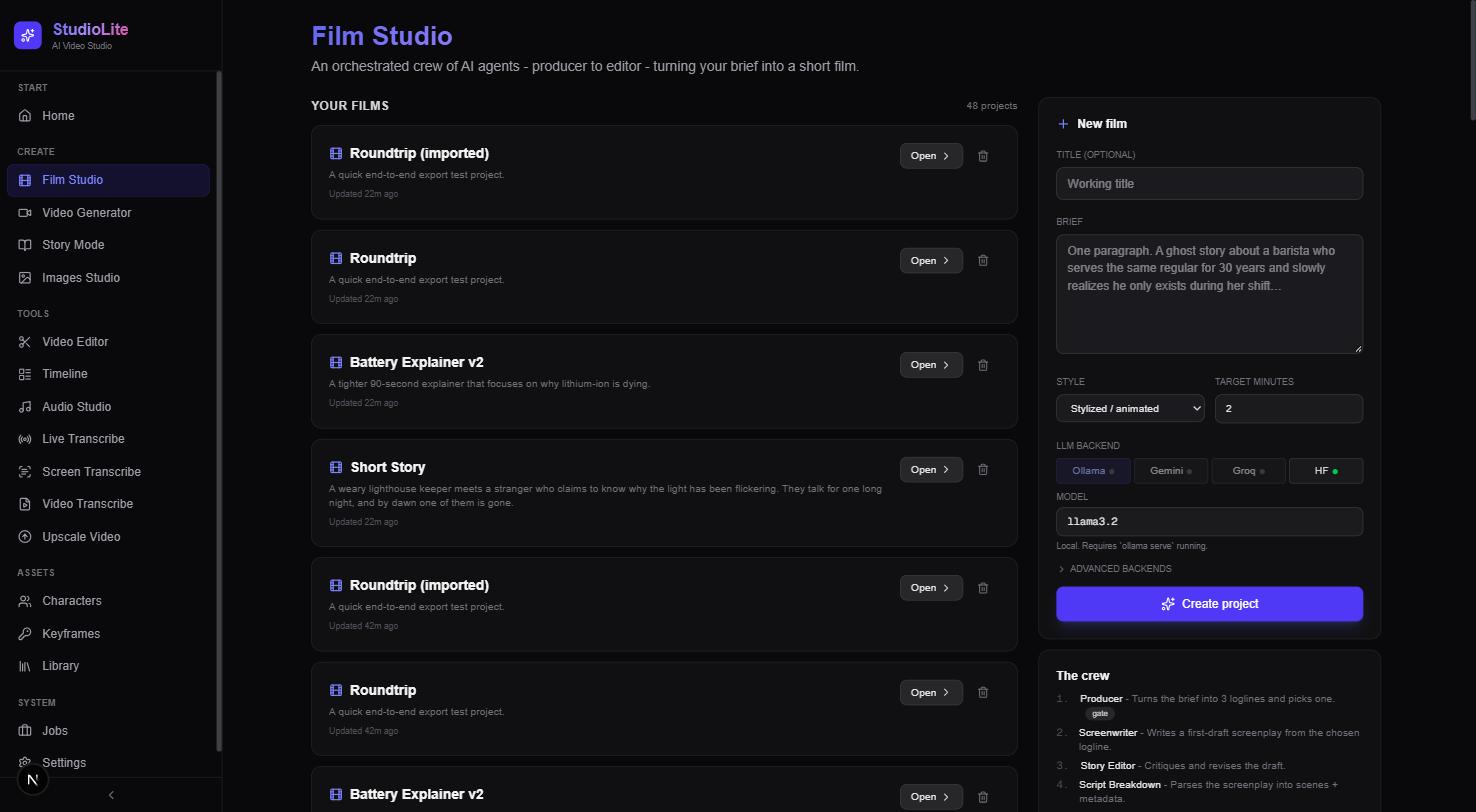Viewport: 1476px width, 812px height.
Task: Click the Brief text area
Action: [x=1209, y=294]
